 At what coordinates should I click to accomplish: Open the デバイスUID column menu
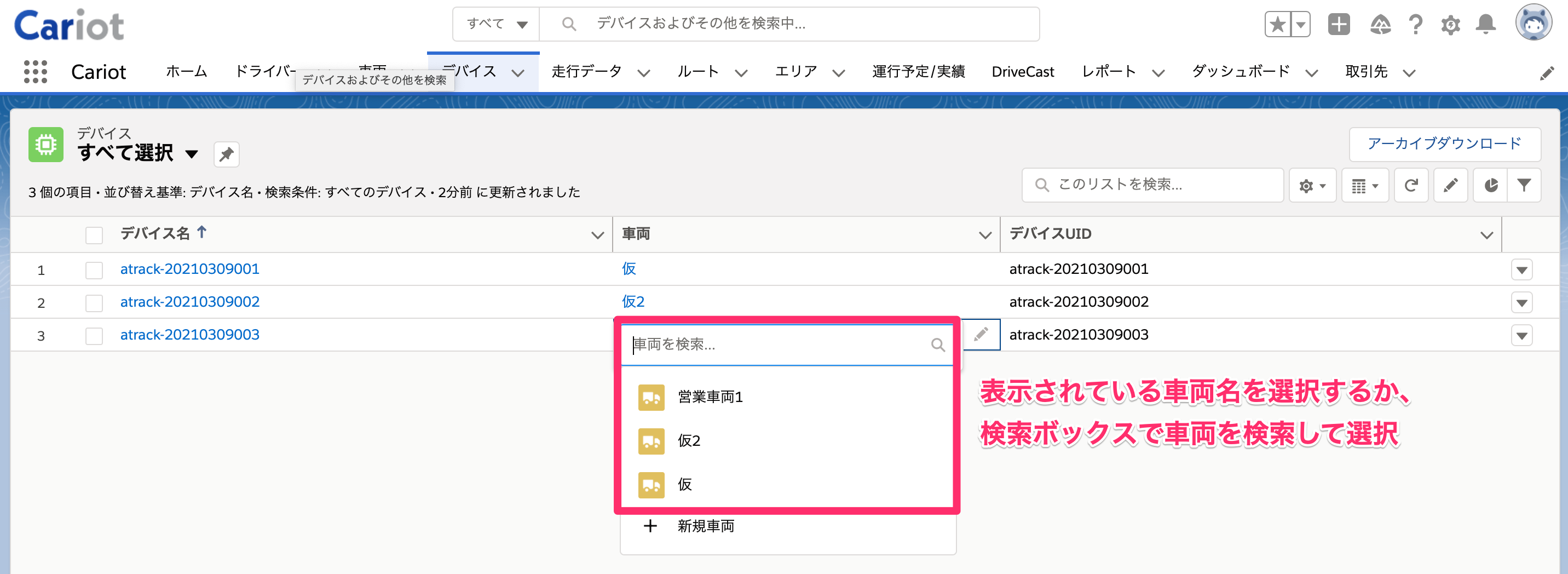(1486, 235)
